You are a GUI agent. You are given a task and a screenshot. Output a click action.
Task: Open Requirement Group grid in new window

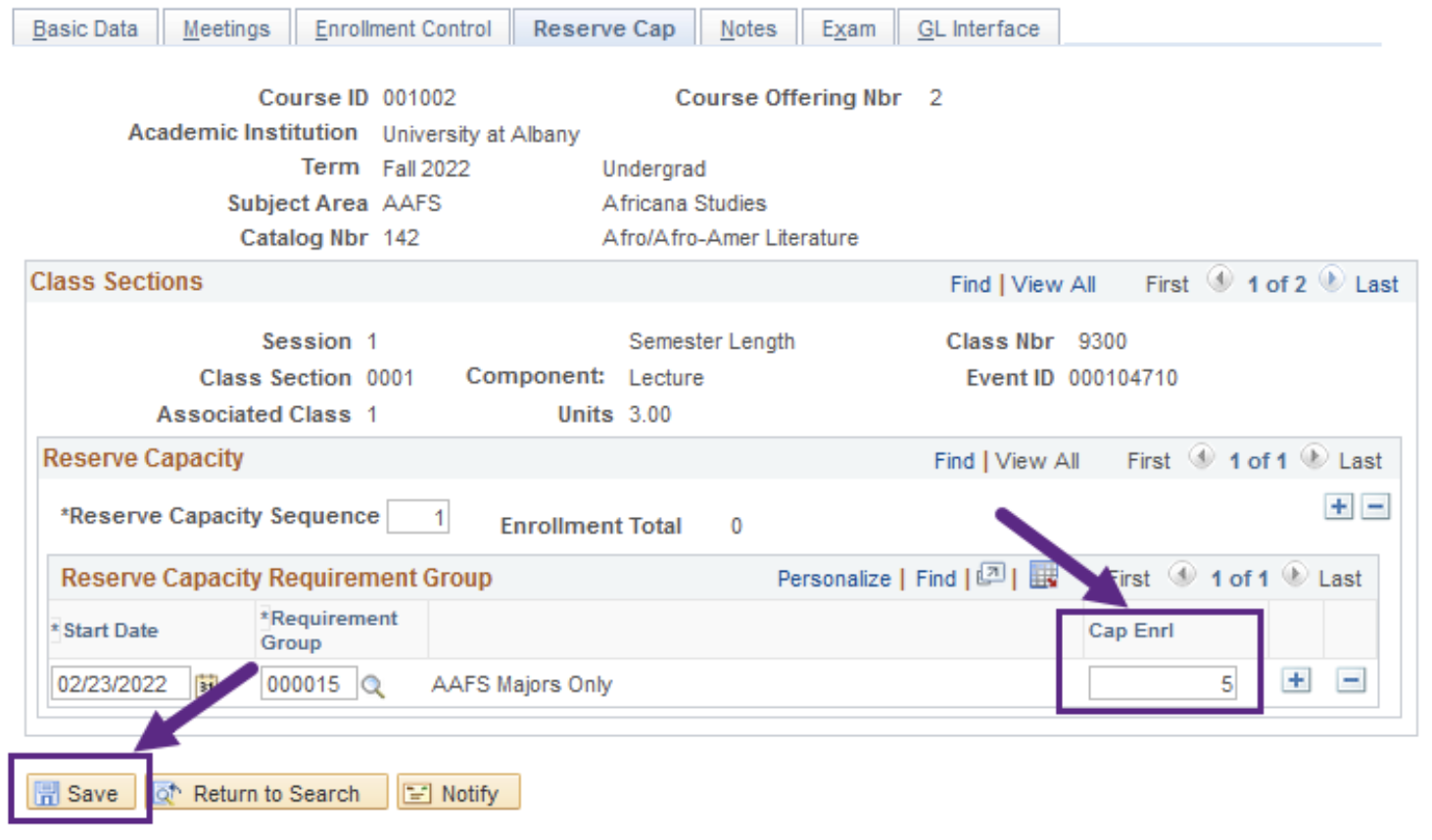coord(990,576)
